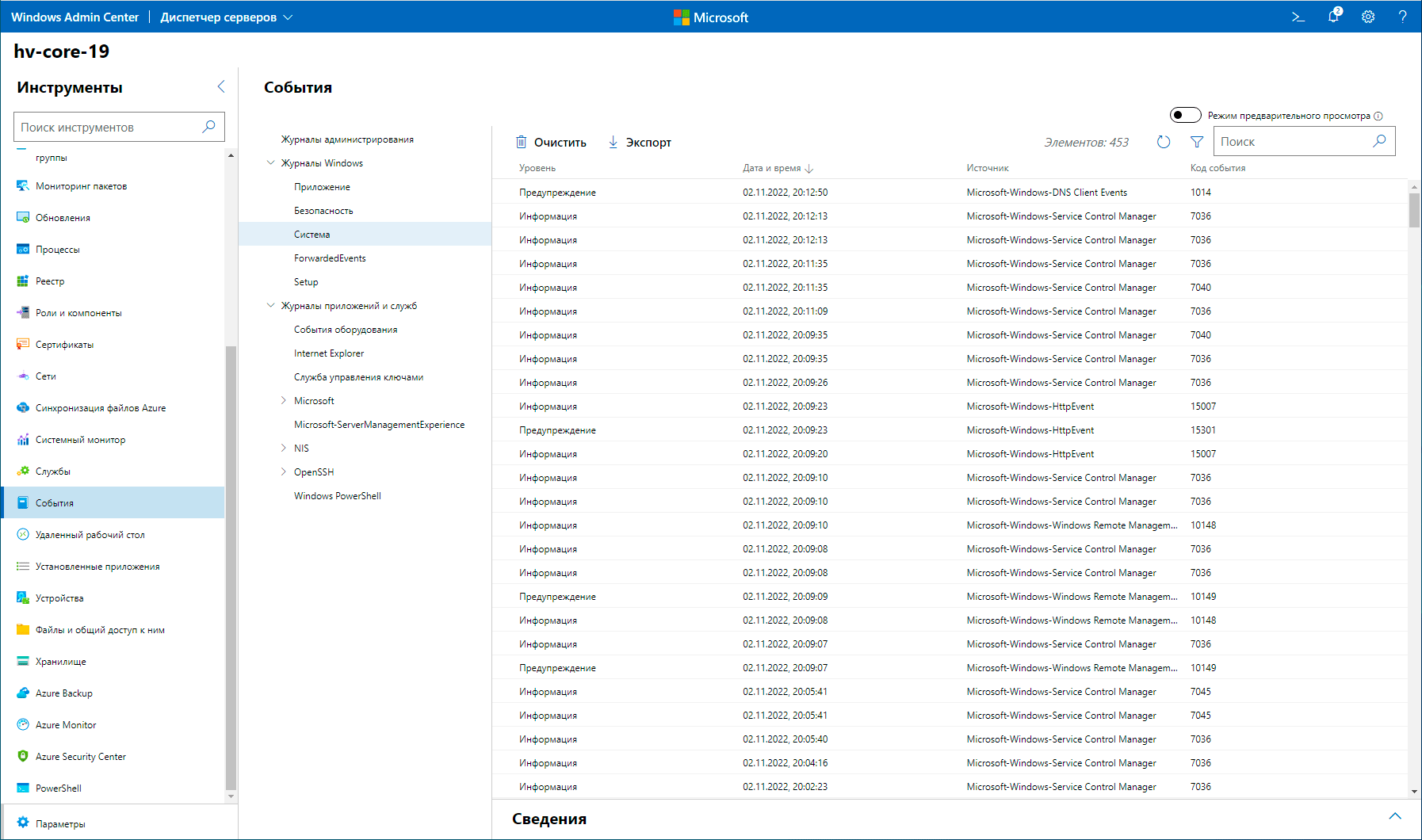Viewport: 1422px width, 840px height.
Task: Collapse the Инструменты tools panel
Action: tap(221, 86)
